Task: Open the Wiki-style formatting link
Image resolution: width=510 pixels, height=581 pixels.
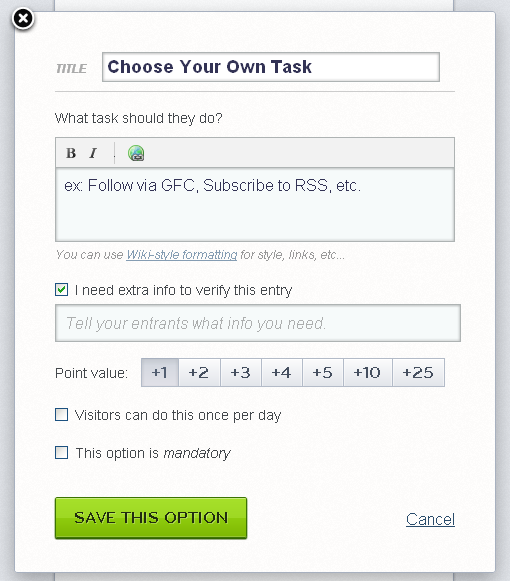Action: [x=182, y=255]
